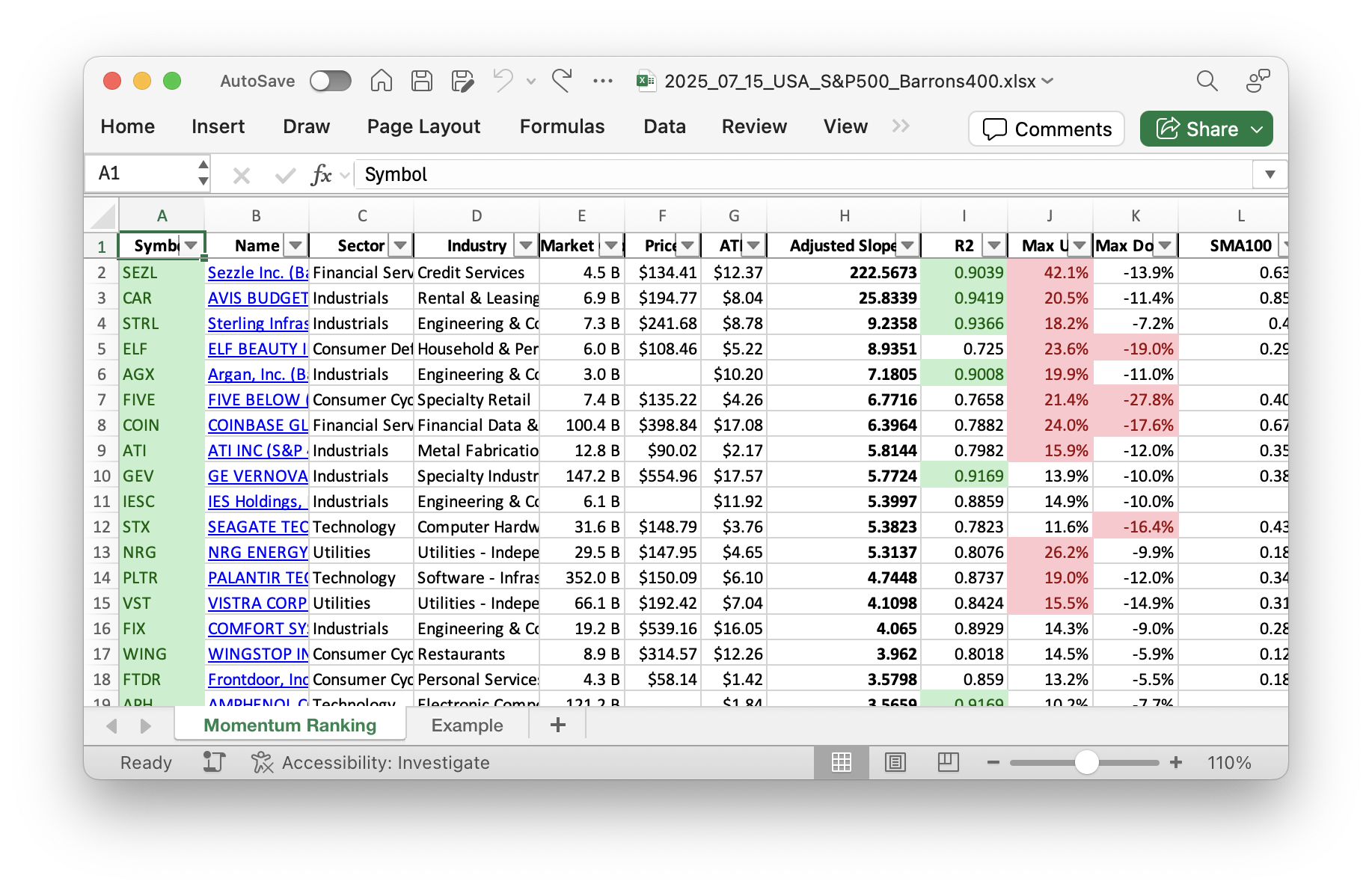This screenshot has height=890, width=1372.
Task: Select Page Break Preview icon
Action: point(948,762)
